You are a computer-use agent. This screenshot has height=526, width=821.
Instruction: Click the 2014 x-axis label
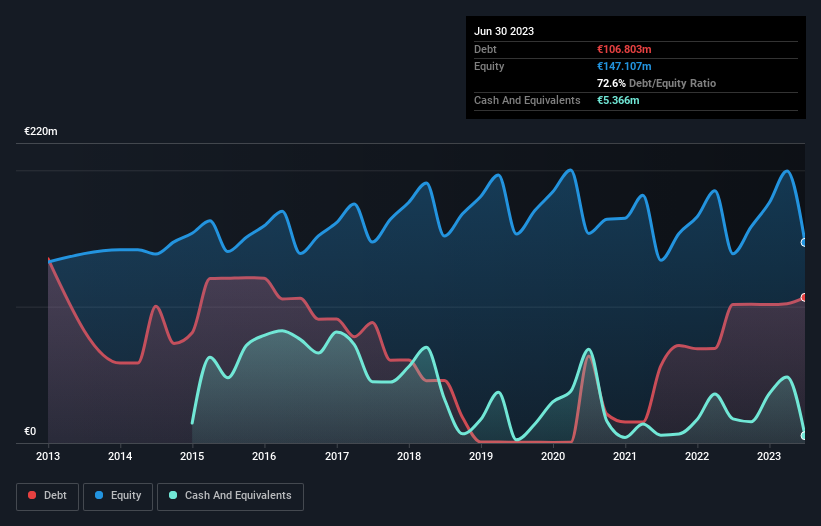tap(120, 456)
